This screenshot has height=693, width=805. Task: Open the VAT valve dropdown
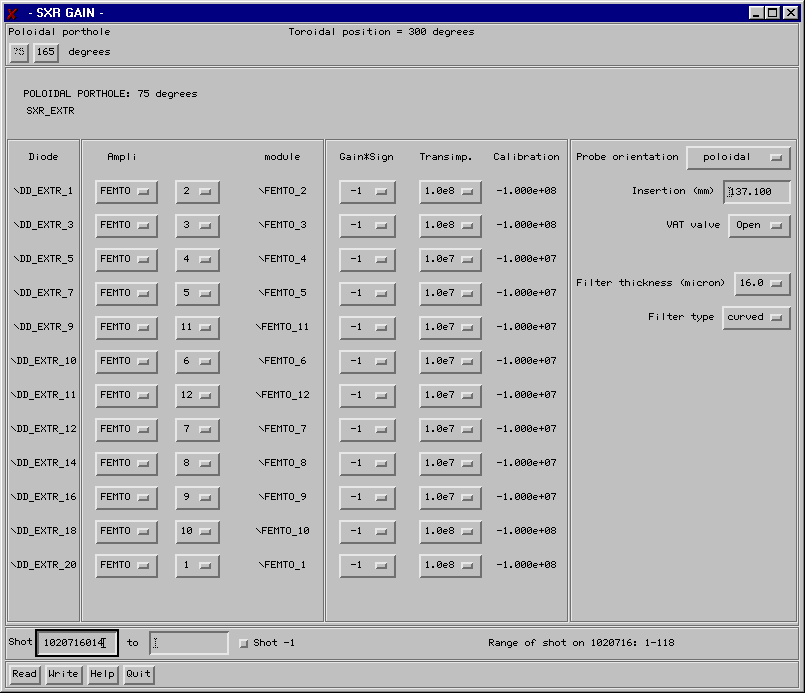[x=759, y=226]
